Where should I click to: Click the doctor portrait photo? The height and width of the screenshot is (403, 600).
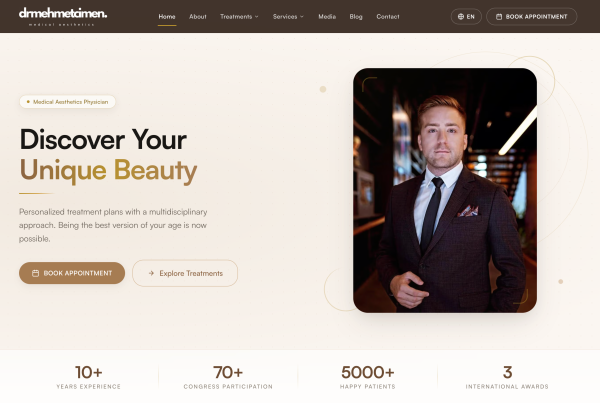point(445,190)
